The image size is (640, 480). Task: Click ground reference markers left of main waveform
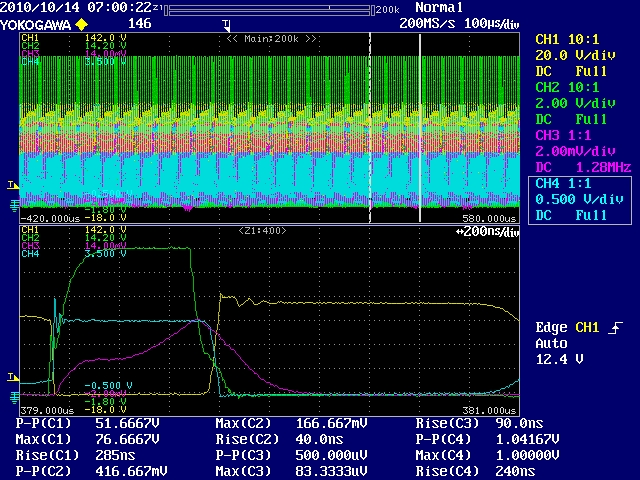click(x=12, y=205)
